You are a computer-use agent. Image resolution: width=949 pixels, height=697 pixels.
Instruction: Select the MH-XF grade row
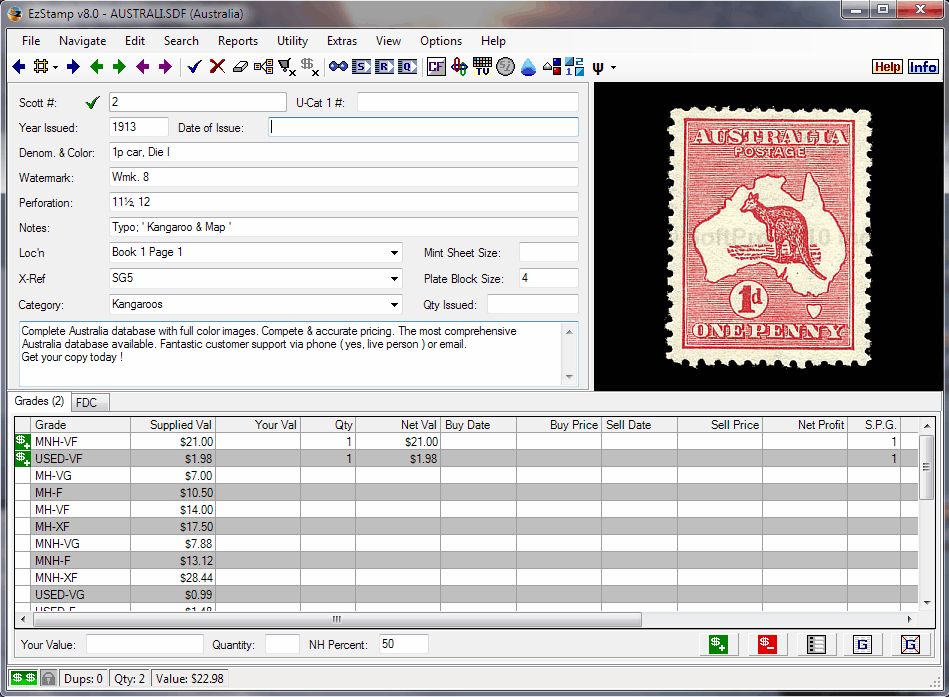(x=466, y=526)
